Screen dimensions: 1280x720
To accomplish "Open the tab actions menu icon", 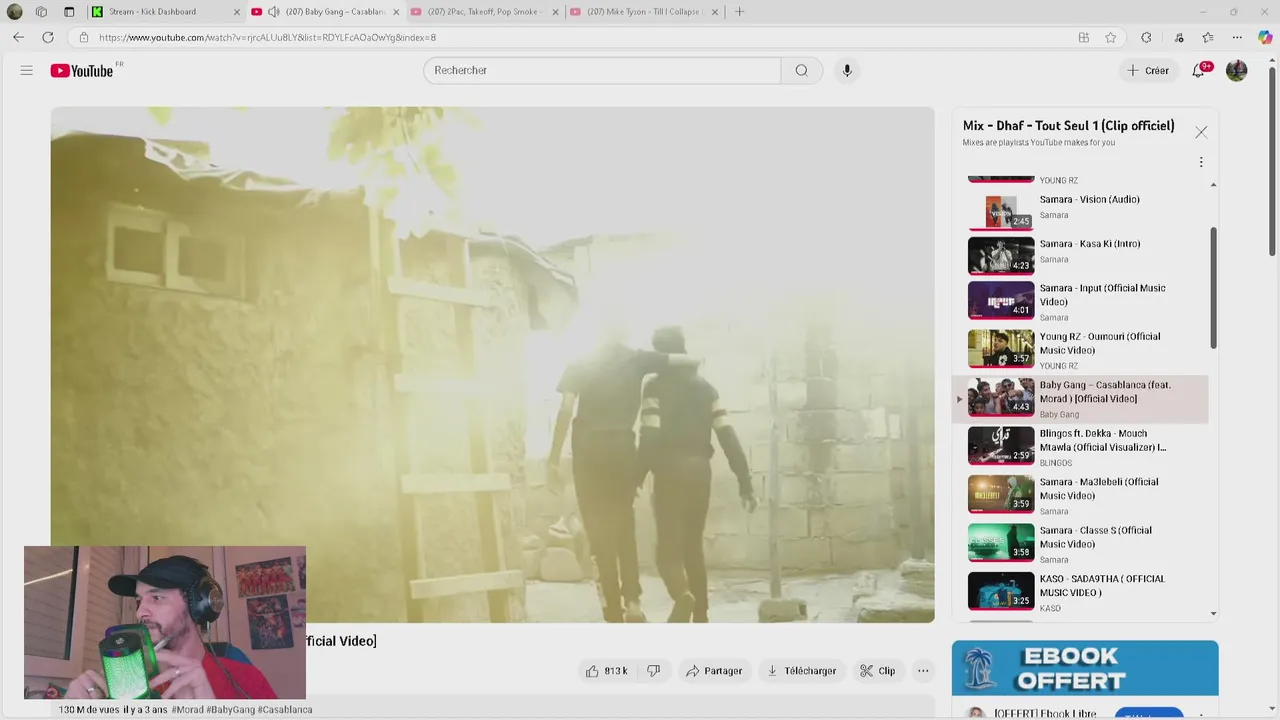I will [x=69, y=12].
